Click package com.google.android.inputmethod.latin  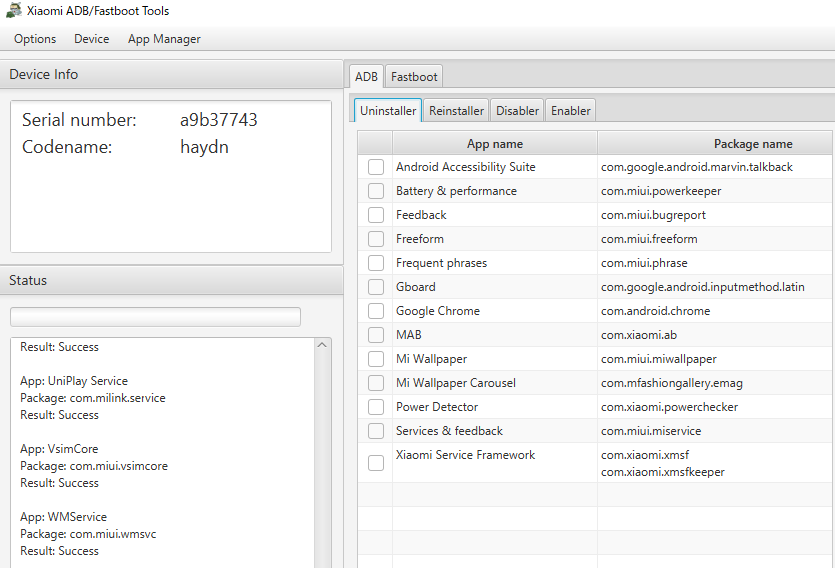(702, 287)
